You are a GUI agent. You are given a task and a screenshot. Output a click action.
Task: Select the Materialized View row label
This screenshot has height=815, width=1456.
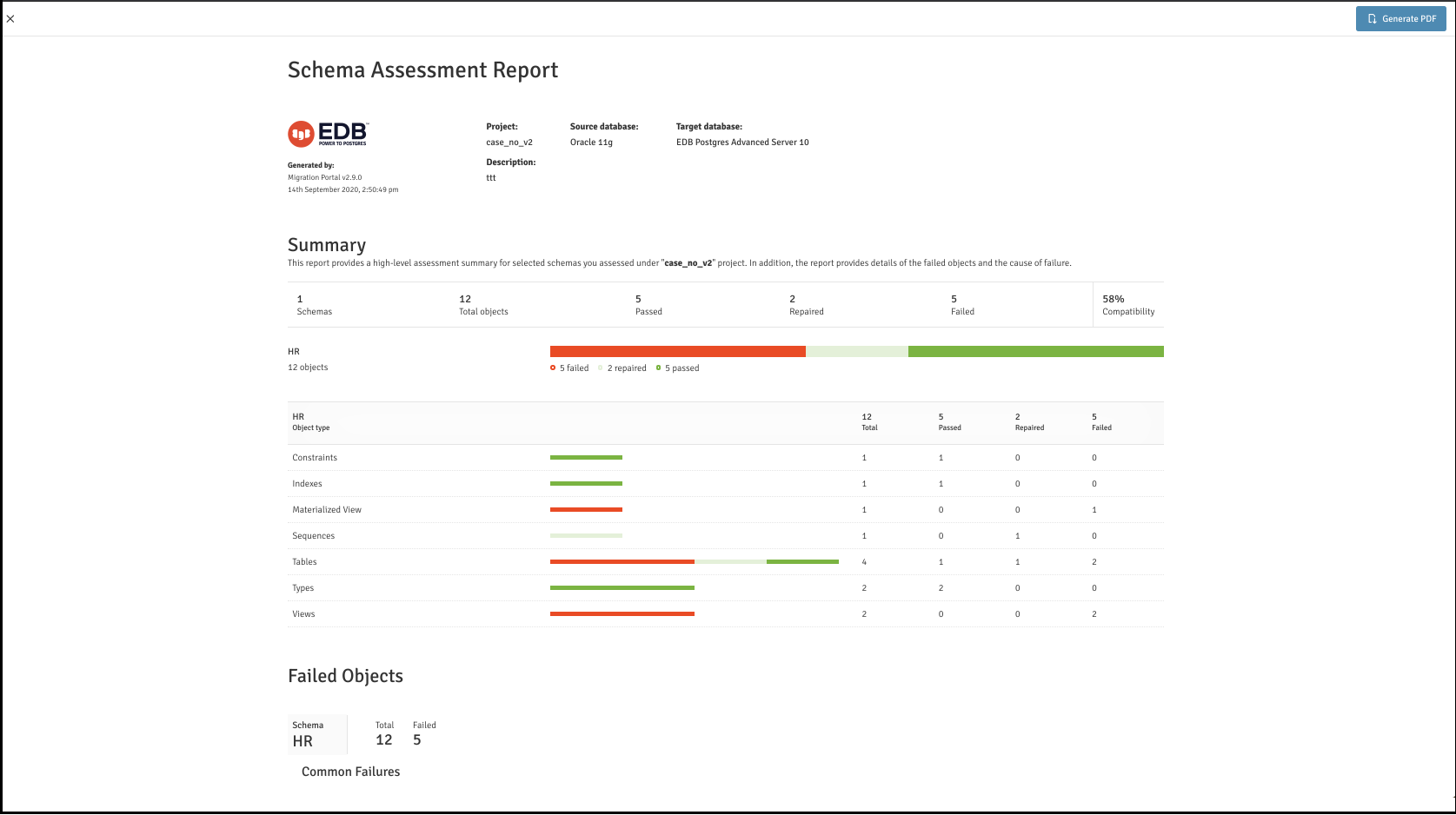pyautogui.click(x=327, y=510)
